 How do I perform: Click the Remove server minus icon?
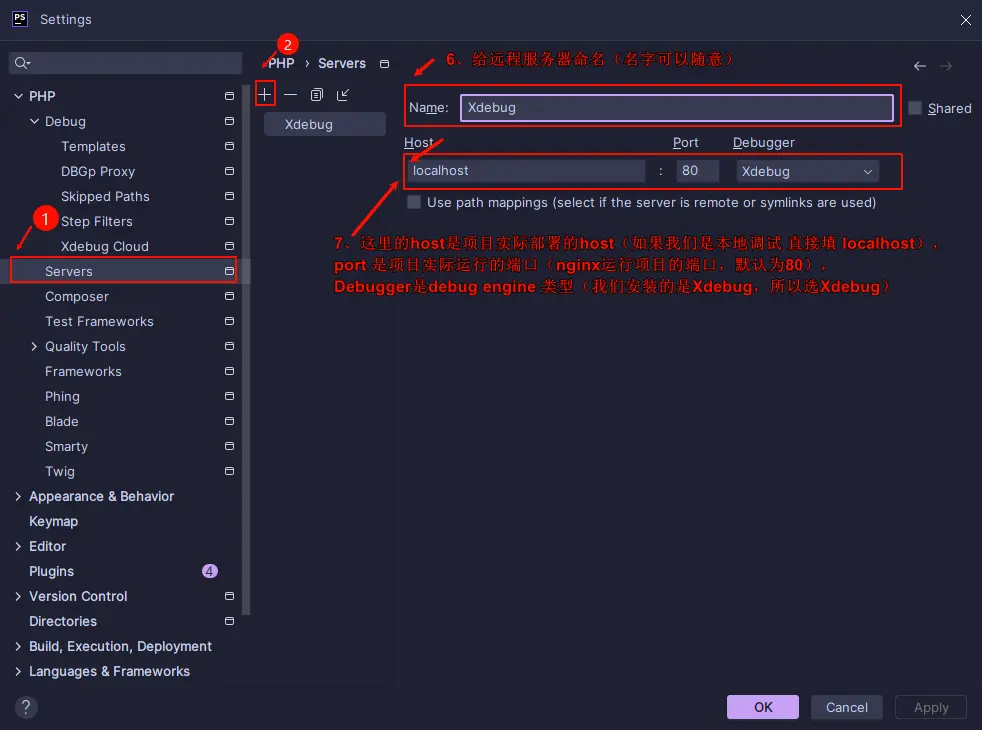pyautogui.click(x=291, y=95)
